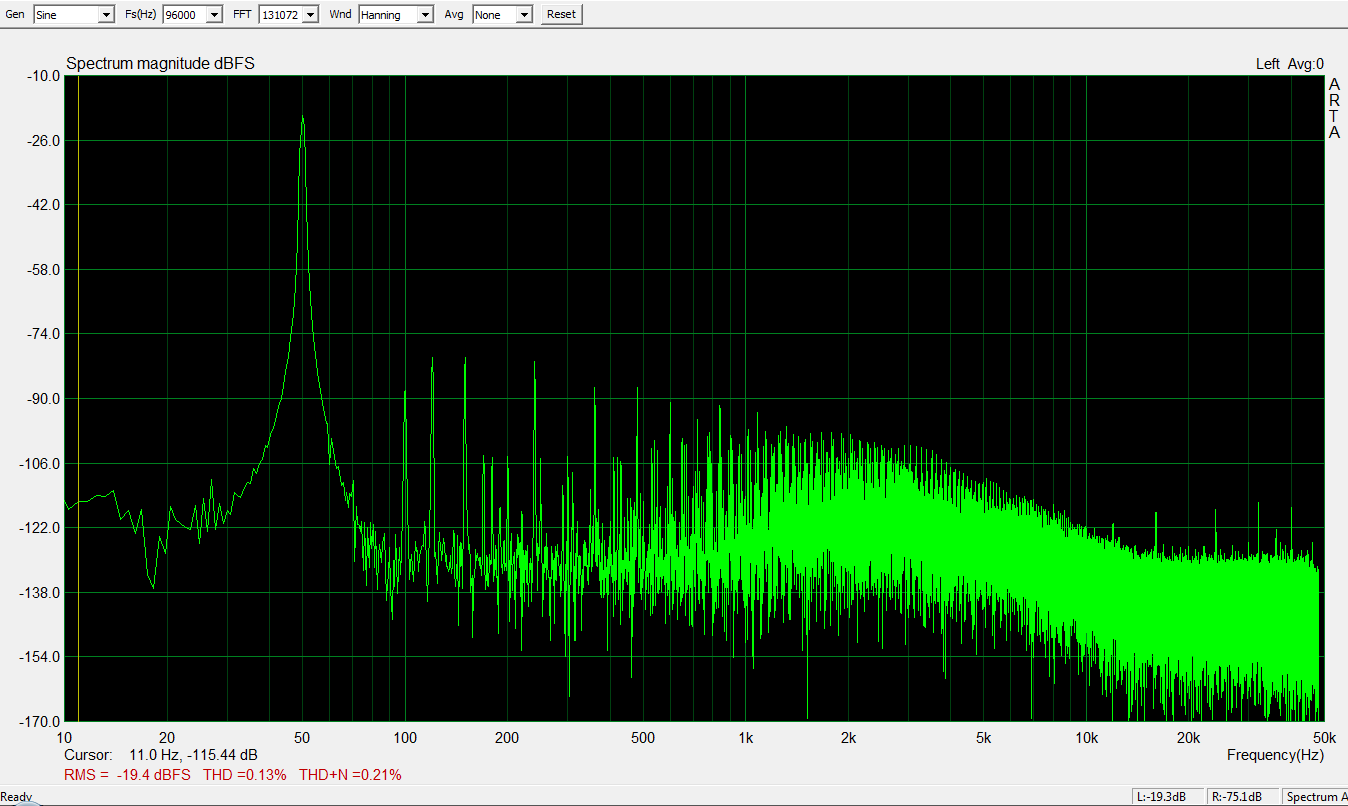Click the 50 Hz fundamental peak

[x=302, y=120]
